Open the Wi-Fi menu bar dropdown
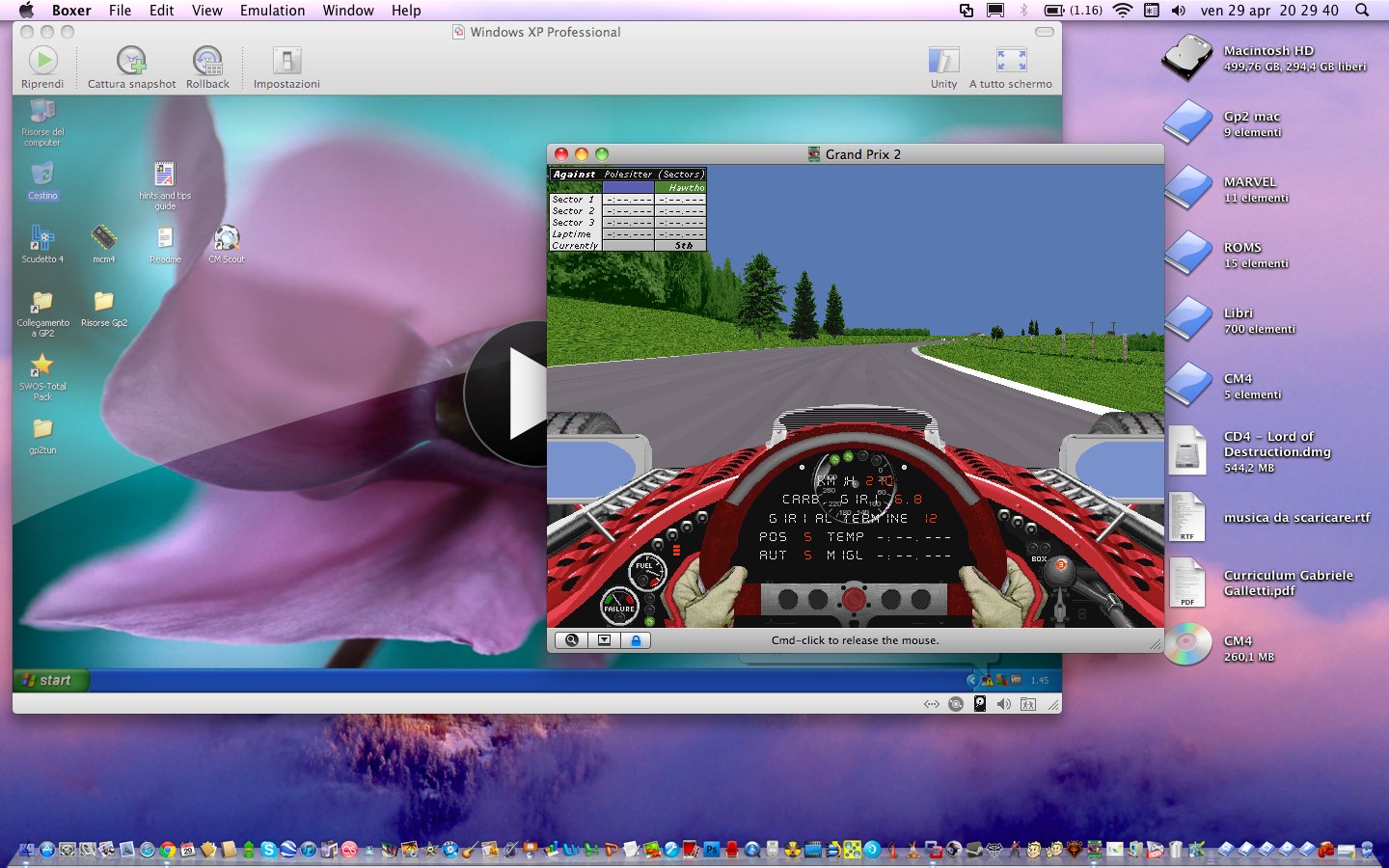The width and height of the screenshot is (1389, 868). click(1122, 11)
